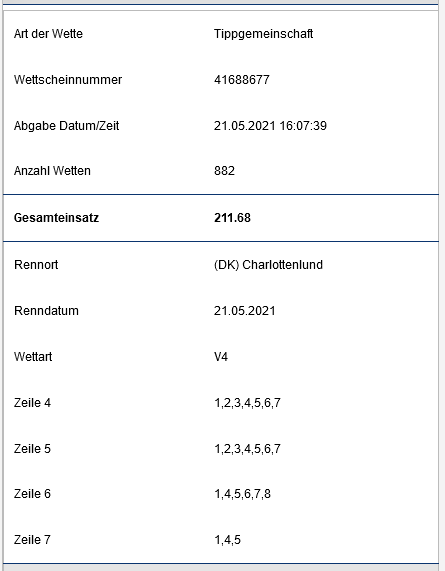Click the Wettscheinnummer label
The image size is (445, 571).
(68, 79)
